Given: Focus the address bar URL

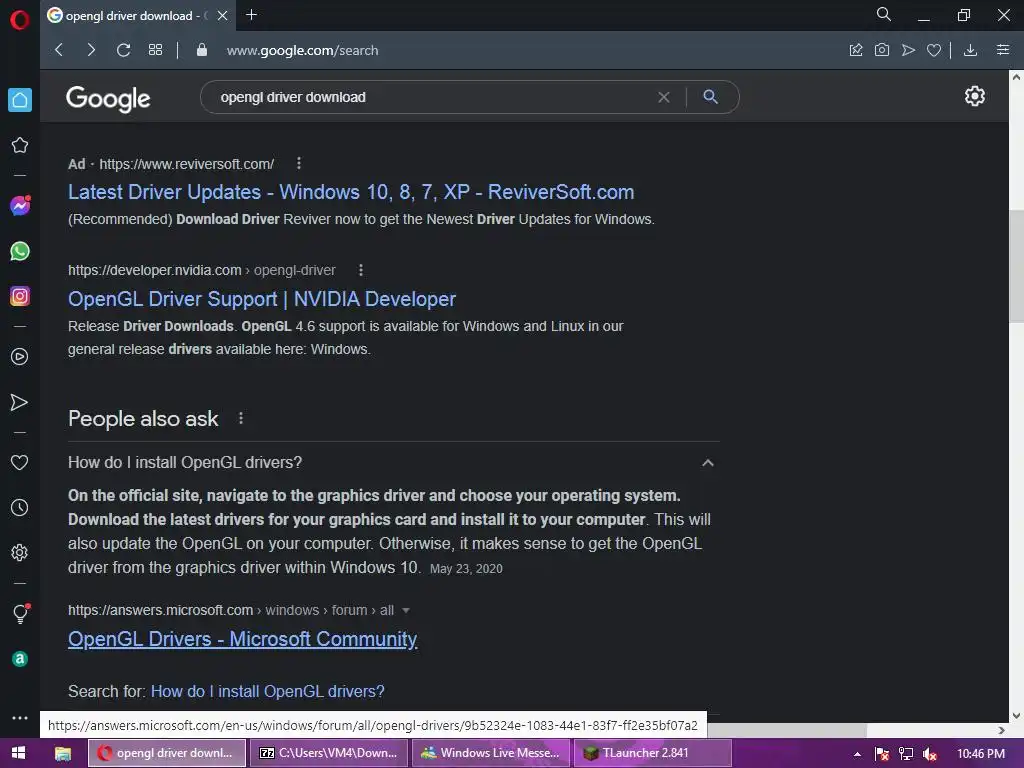Looking at the screenshot, I should [x=302, y=50].
